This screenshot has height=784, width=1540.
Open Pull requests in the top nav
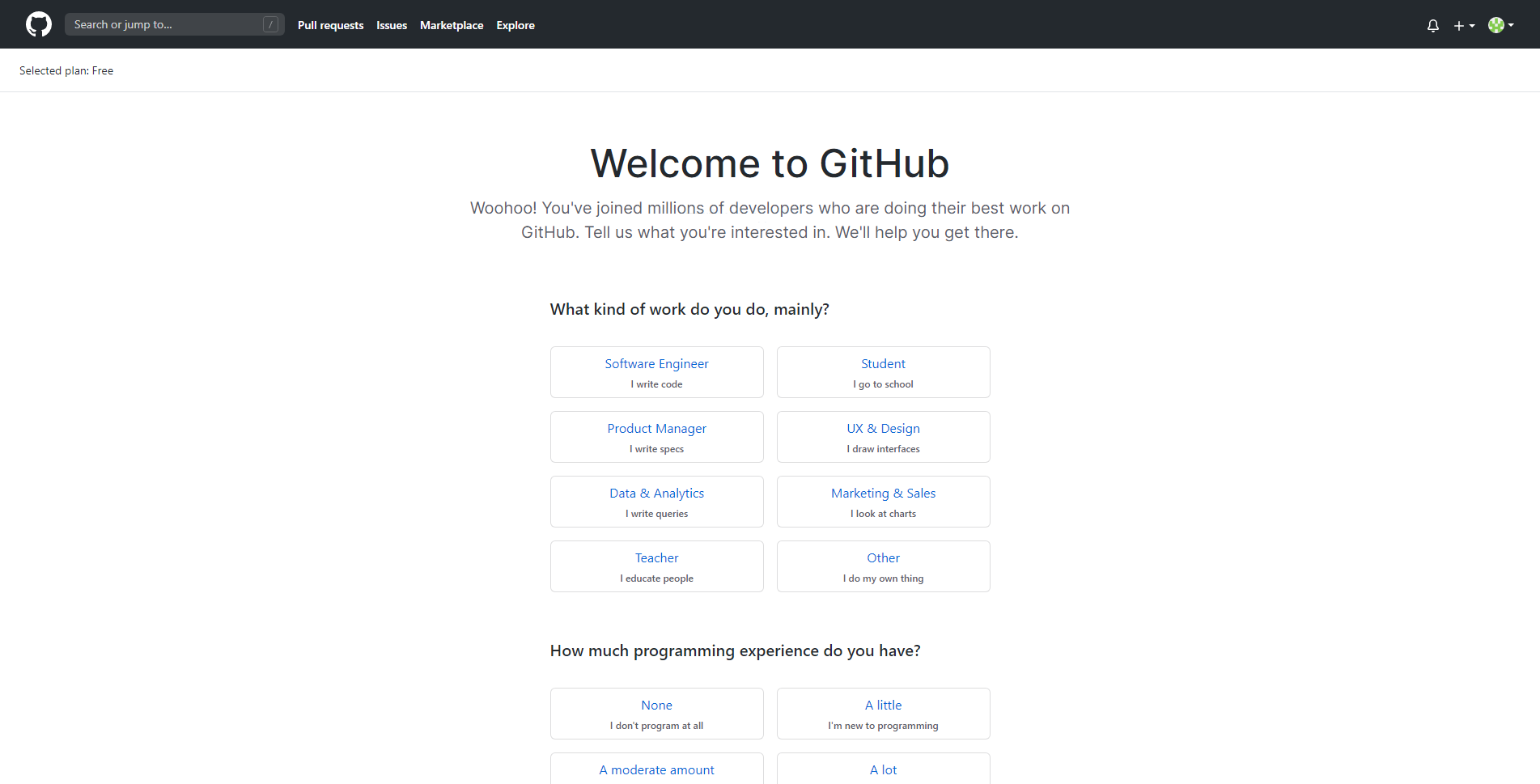(330, 25)
